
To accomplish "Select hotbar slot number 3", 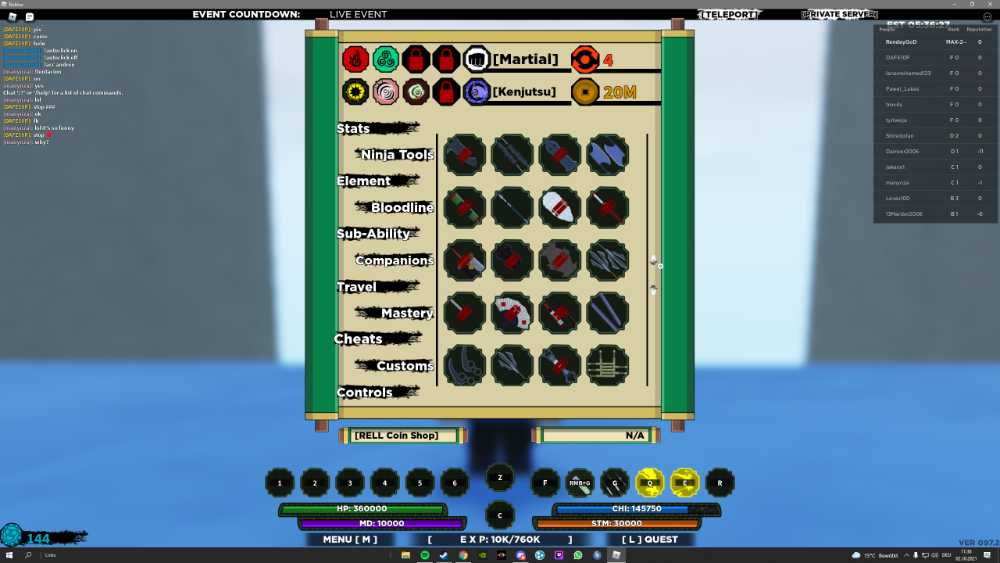I will (349, 483).
